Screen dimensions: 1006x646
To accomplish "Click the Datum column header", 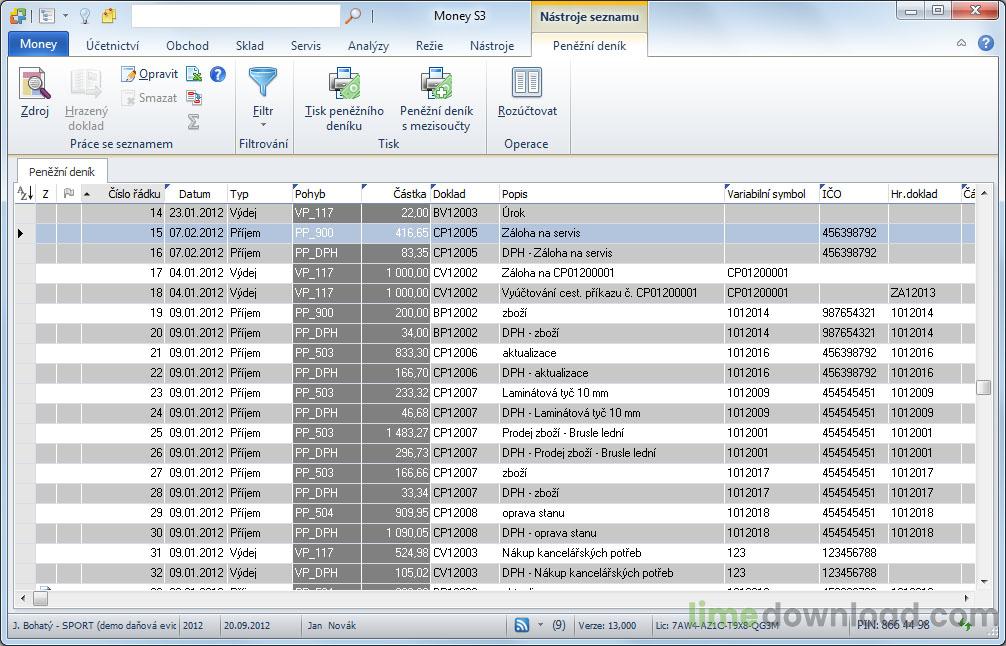I will (x=195, y=194).
